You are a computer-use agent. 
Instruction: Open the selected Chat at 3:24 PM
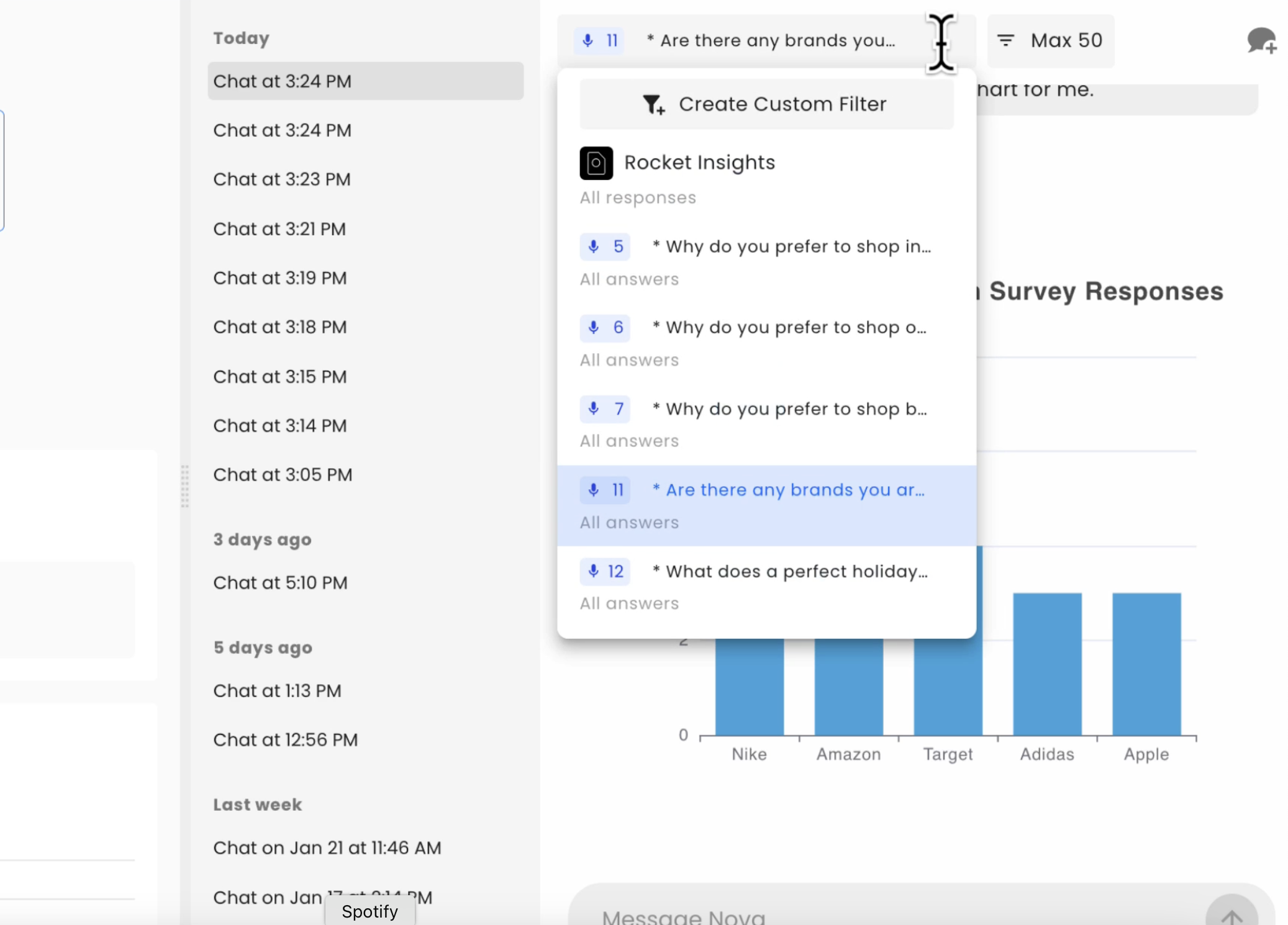click(x=365, y=81)
